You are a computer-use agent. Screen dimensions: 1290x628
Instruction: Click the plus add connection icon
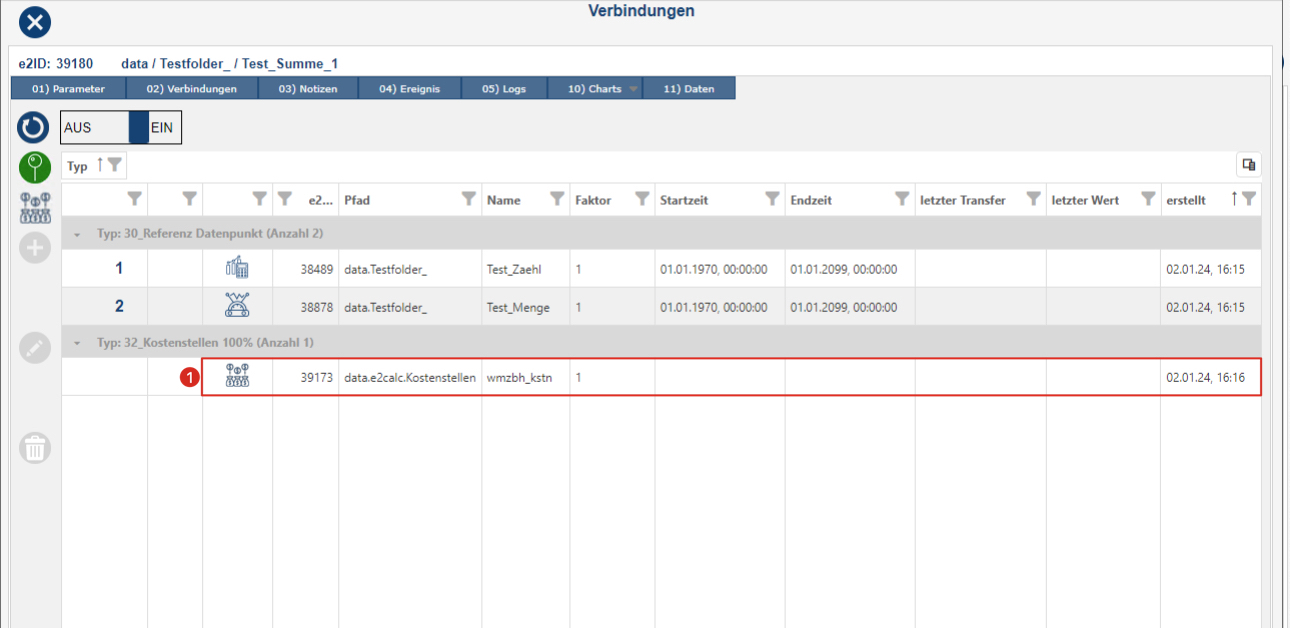(x=34, y=248)
